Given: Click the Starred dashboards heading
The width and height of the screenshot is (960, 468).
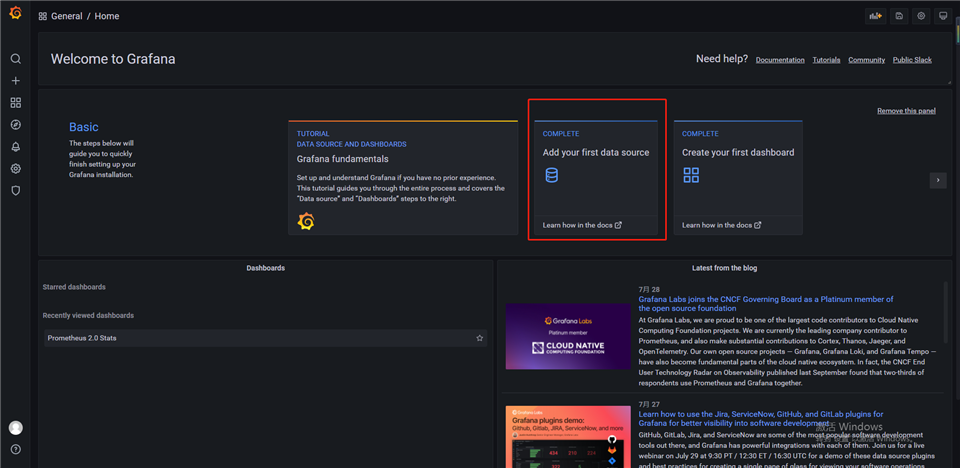Looking at the screenshot, I should coord(74,287).
